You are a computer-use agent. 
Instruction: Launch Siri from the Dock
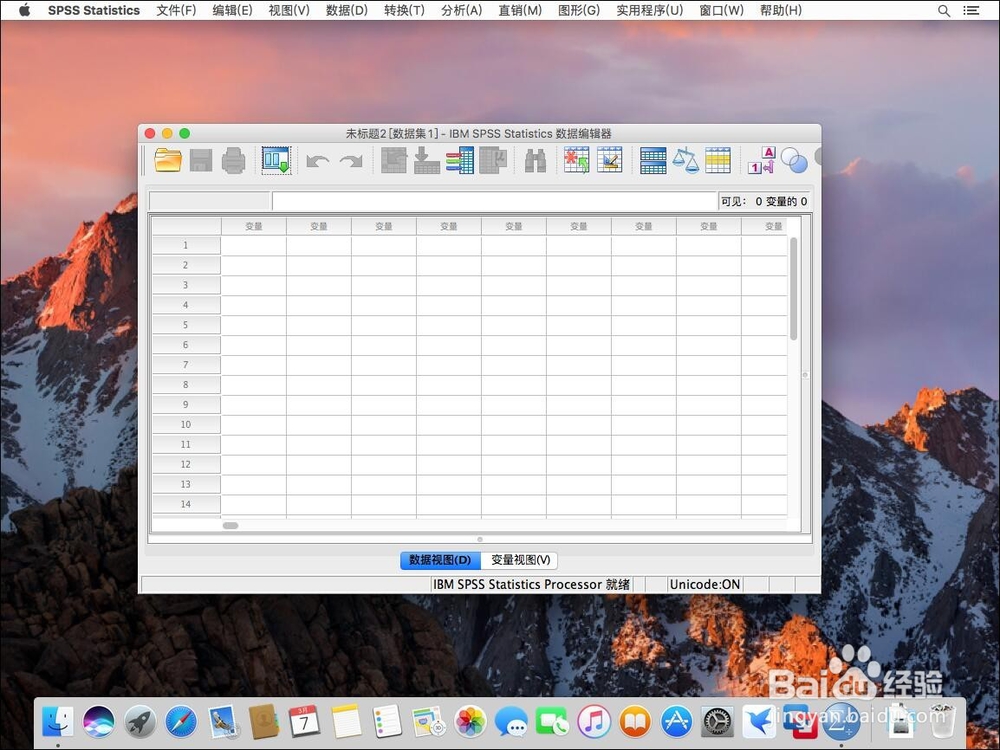click(x=99, y=721)
